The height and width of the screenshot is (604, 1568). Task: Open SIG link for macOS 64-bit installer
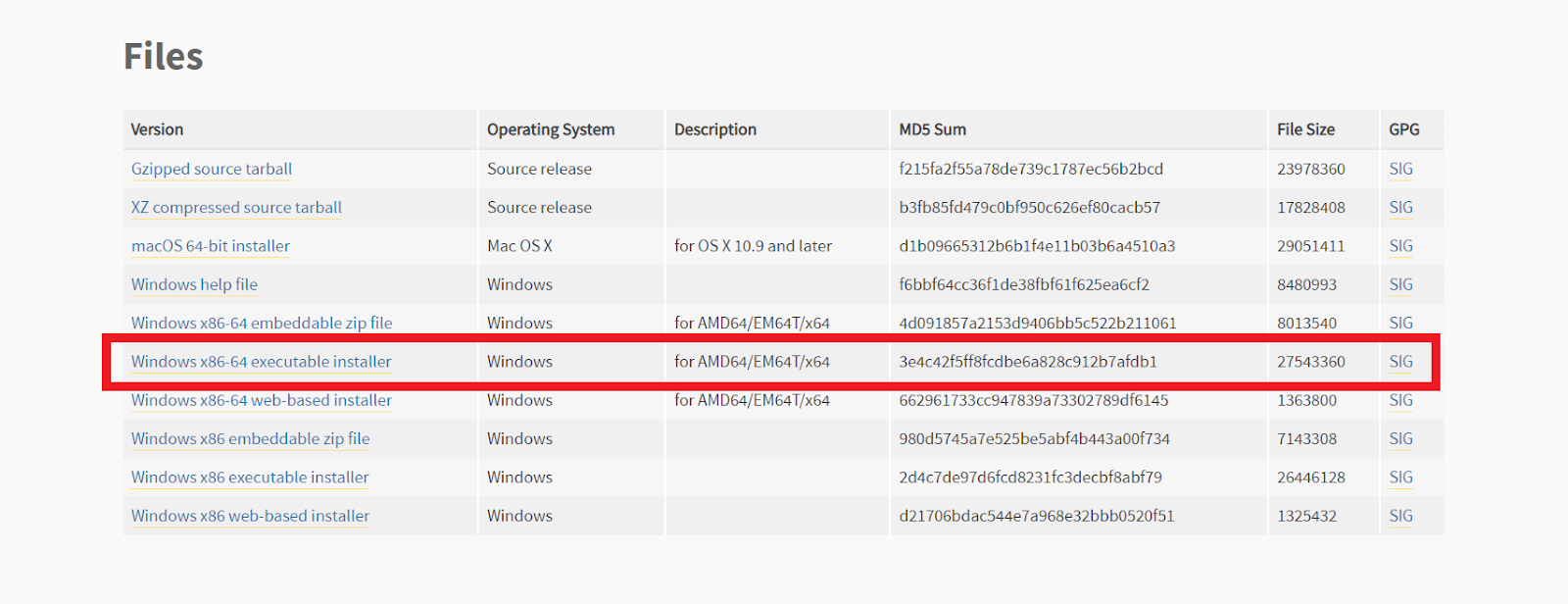[1400, 246]
